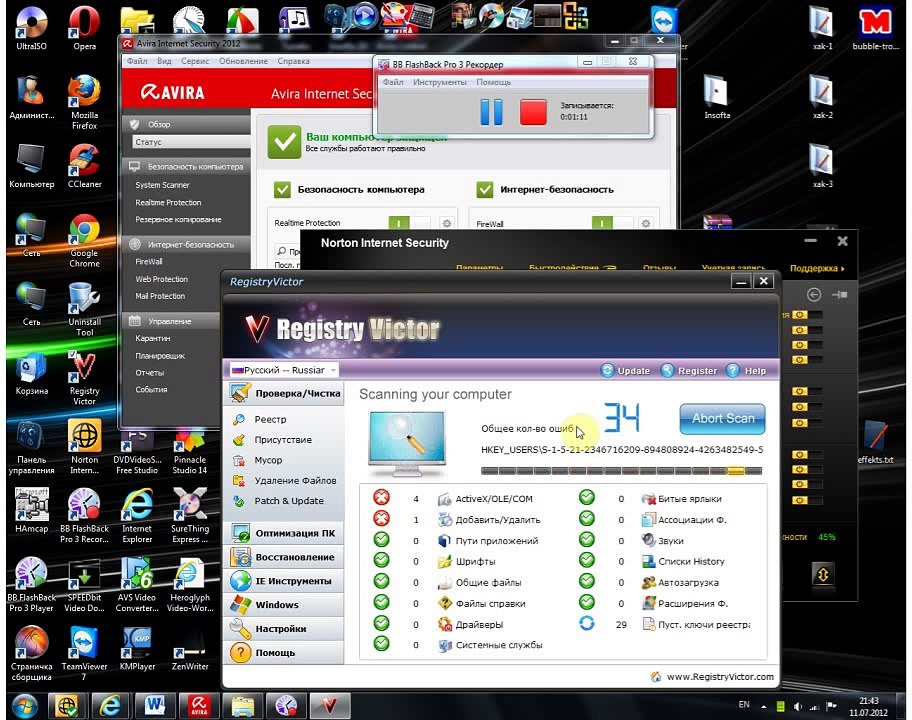Open Удаление Файлов in the sidebar
This screenshot has height=720, width=912.
coord(295,480)
